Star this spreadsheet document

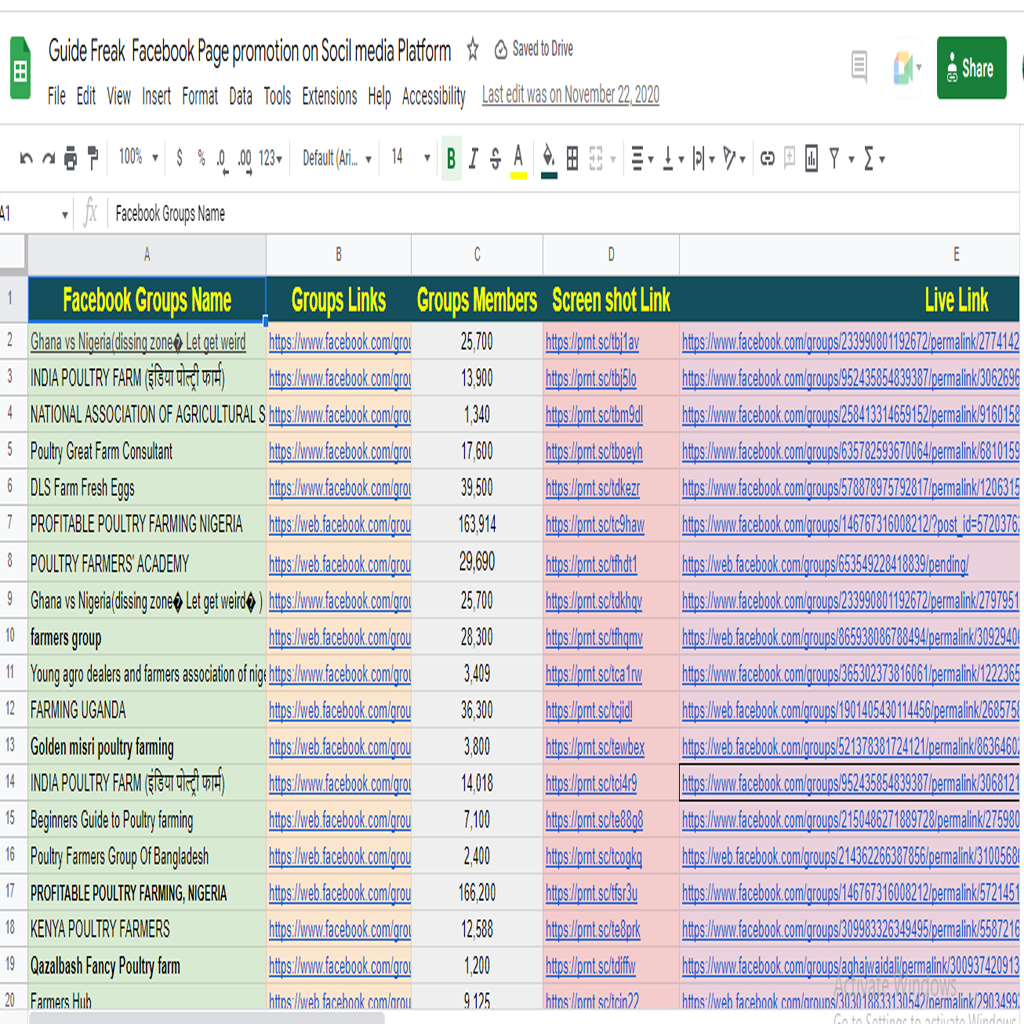point(473,50)
